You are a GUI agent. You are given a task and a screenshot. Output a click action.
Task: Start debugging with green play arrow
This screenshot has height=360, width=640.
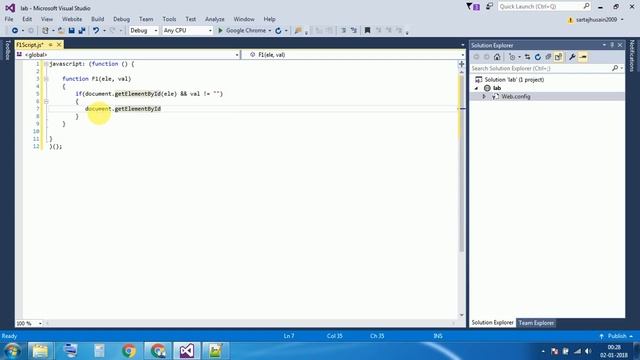click(220, 31)
